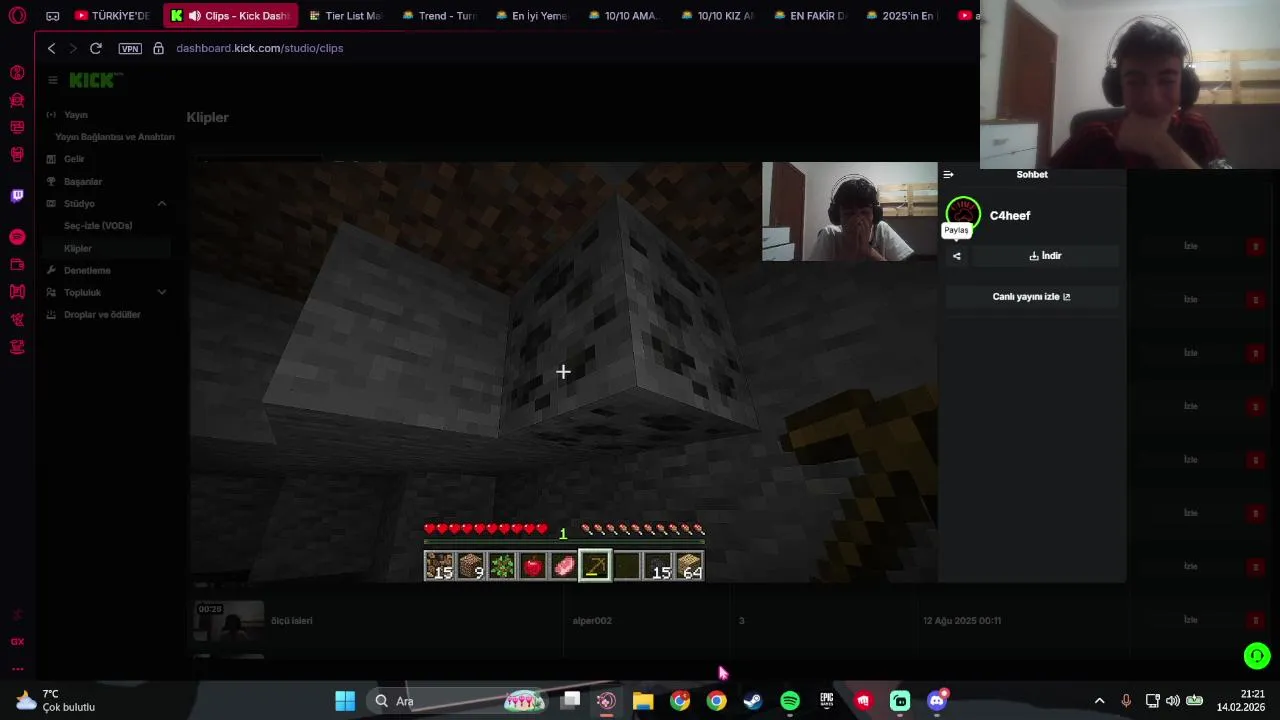Switch to the EN FAKİR tab
Viewport: 1280px width, 720px height.
coord(810,16)
